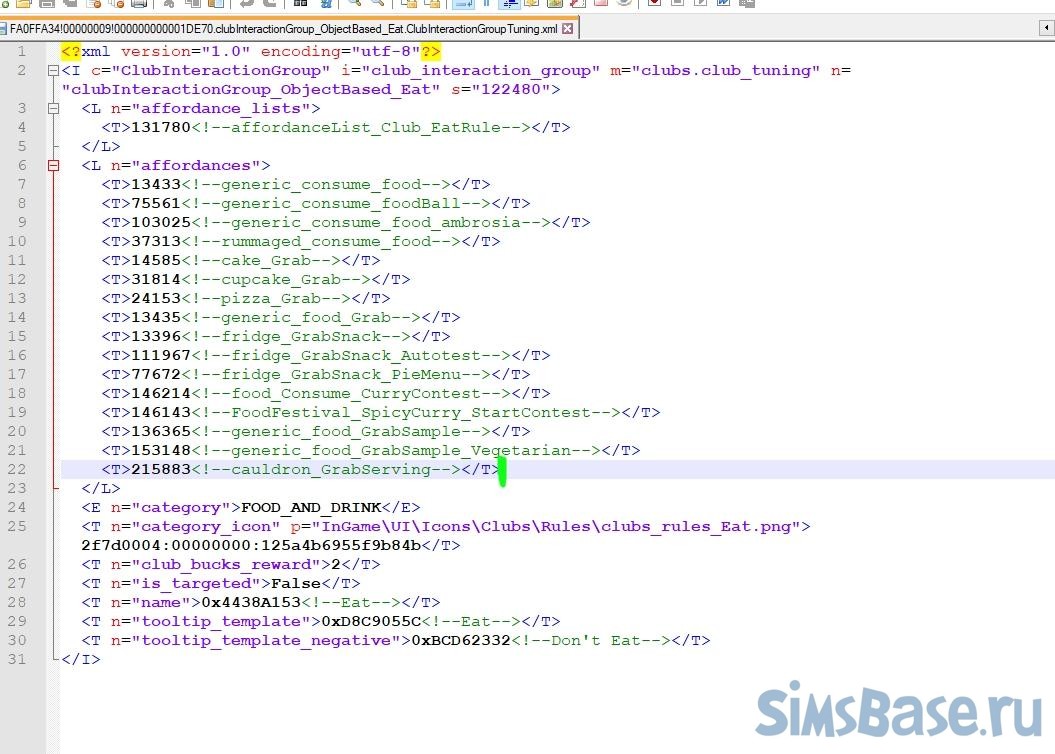1055x754 pixels.
Task: Click the Print icon in the toolbar
Action: click(139, 4)
